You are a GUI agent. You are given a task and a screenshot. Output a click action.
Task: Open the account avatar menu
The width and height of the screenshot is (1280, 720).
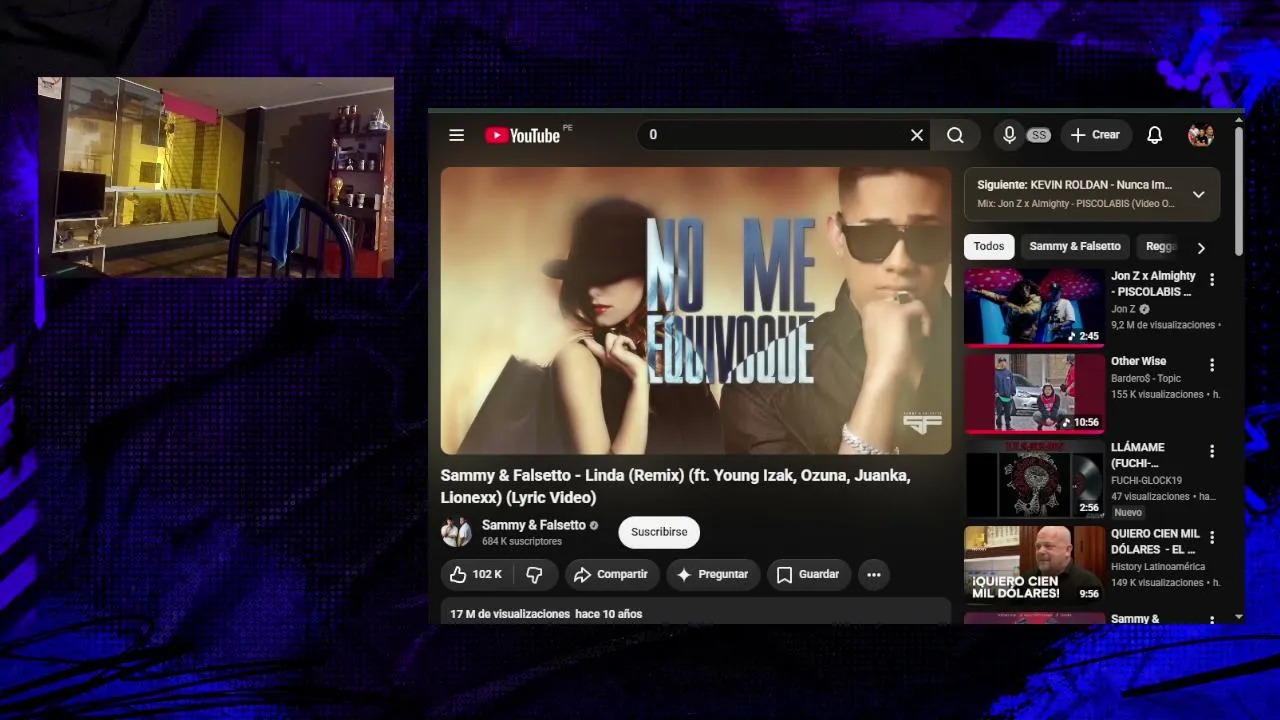[x=1201, y=135]
